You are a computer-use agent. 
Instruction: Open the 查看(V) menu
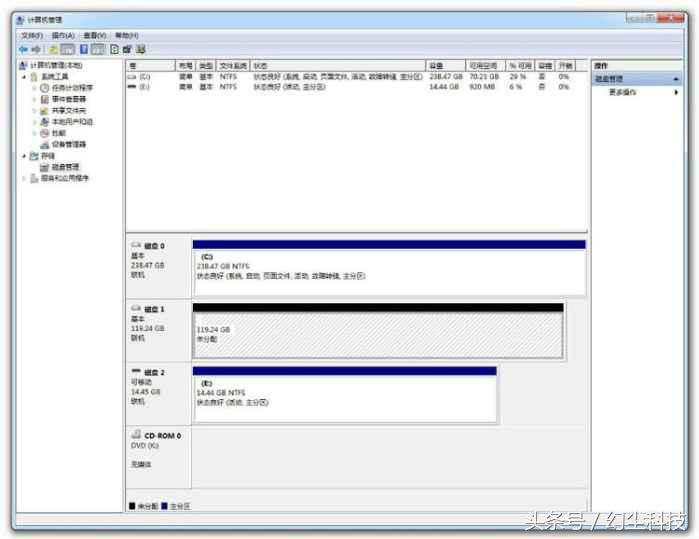[95, 35]
